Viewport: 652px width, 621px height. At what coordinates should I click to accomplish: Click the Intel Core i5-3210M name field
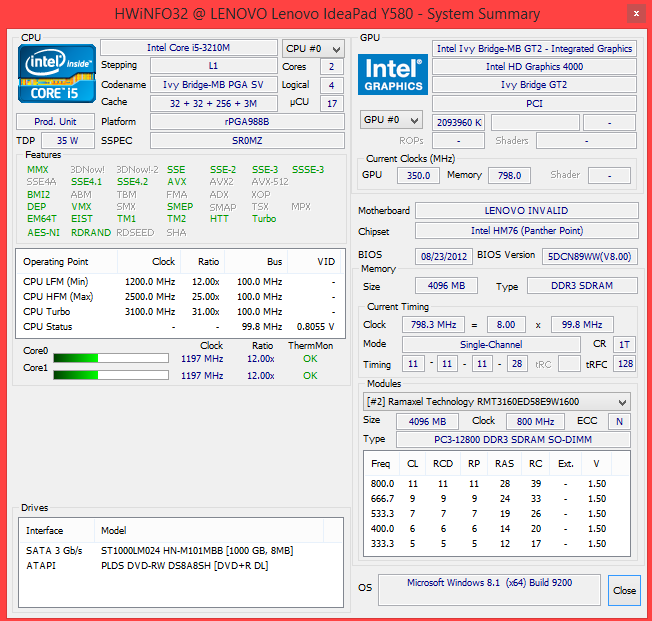(189, 48)
